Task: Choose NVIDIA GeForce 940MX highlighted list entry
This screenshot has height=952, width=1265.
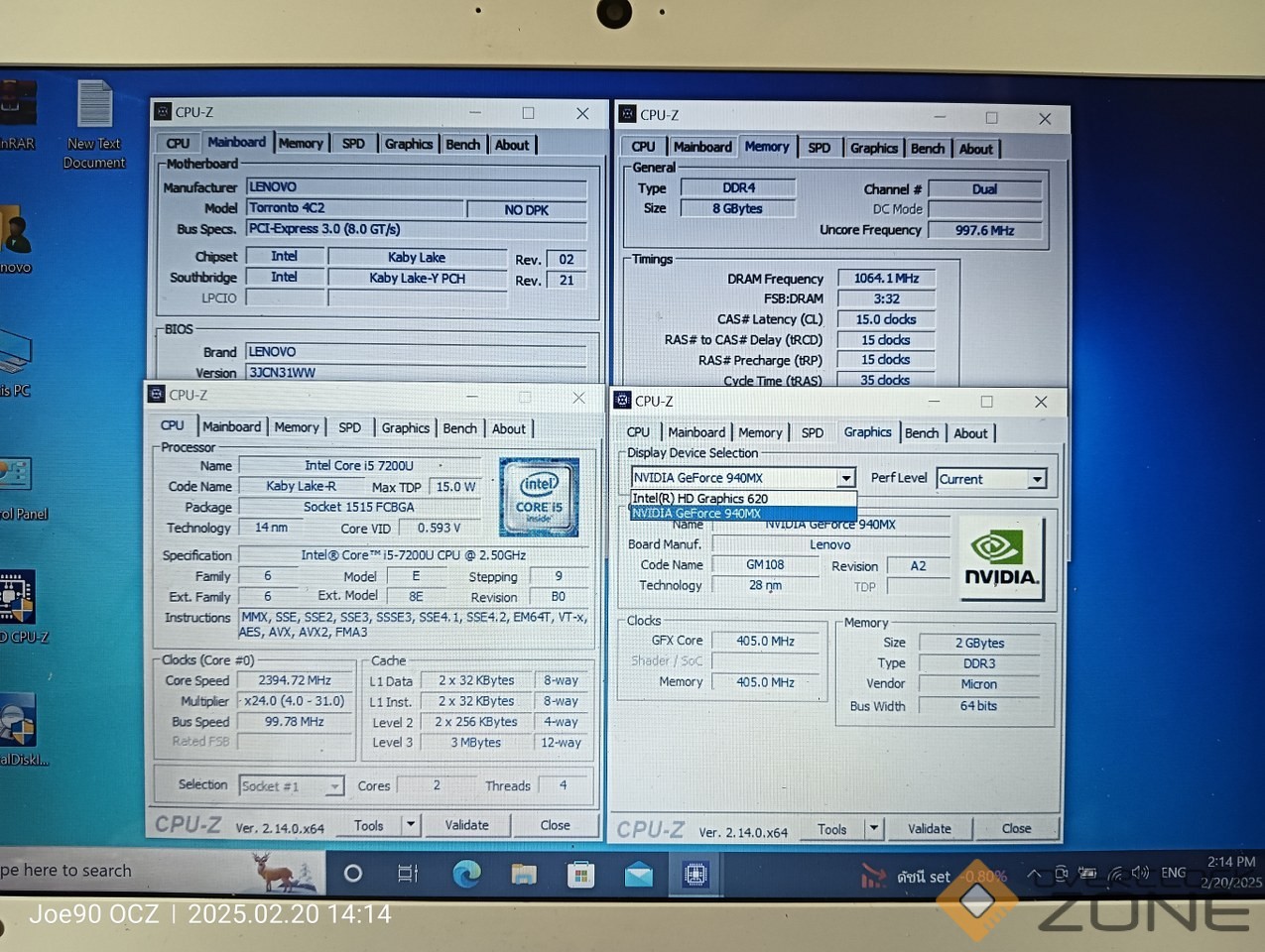Action: (x=743, y=513)
